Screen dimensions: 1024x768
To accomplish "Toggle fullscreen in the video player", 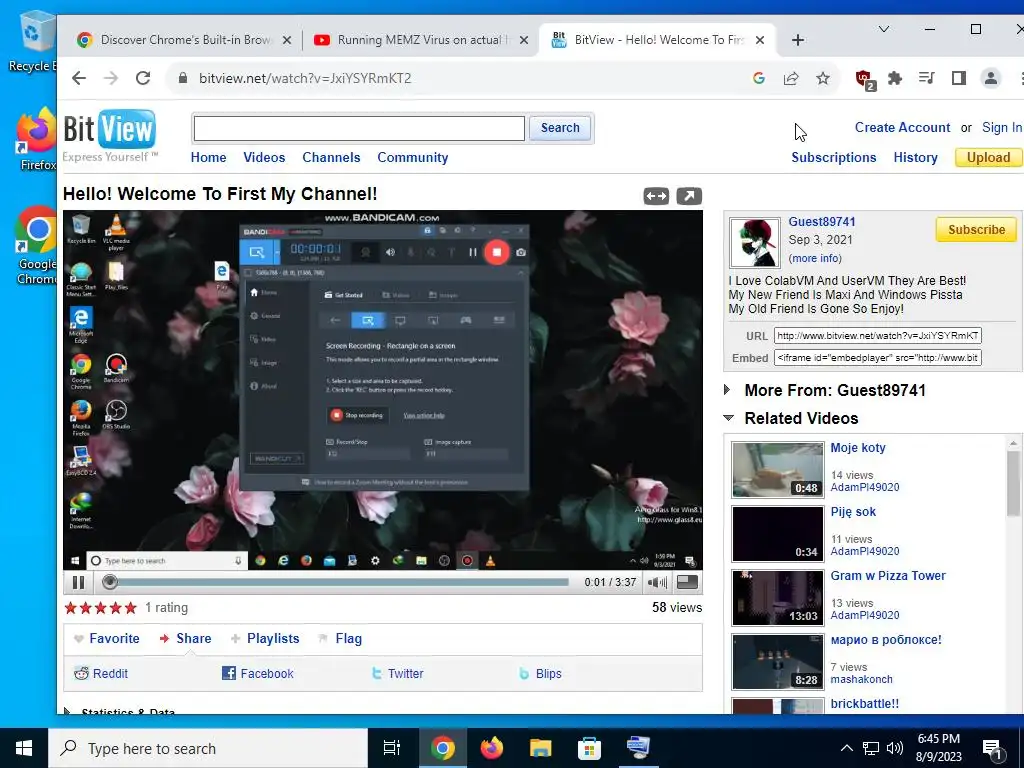I will tap(687, 581).
